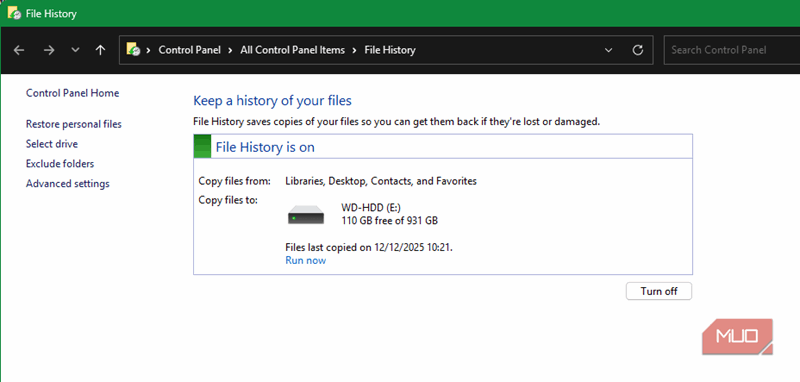
Task: Expand chevron after Control Panel breadcrumb
Action: (230, 50)
